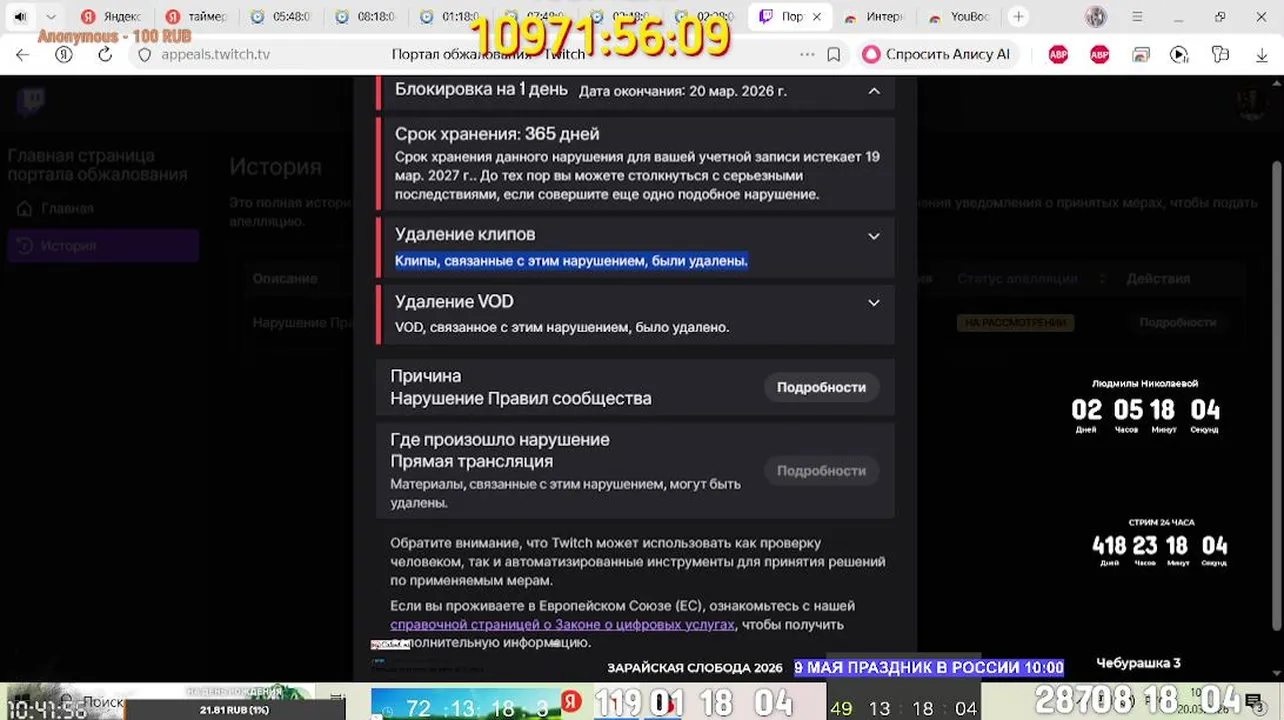The height and width of the screenshot is (720, 1284).
Task: Open the 01:18 timer tab
Action: pos(450,17)
